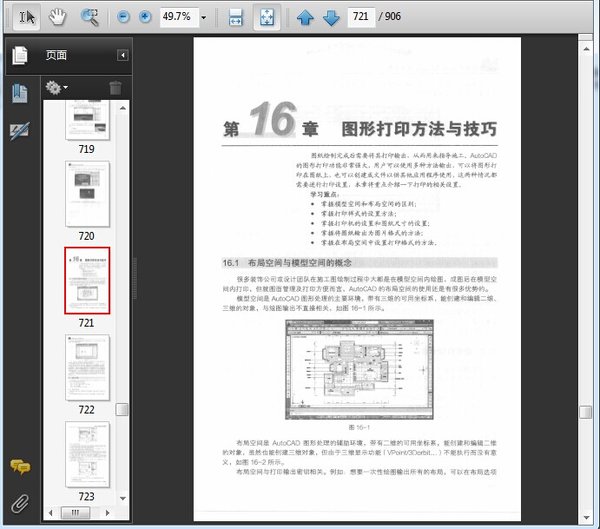Click the zoom in plus button
Image resolution: width=600 pixels, height=529 pixels.
click(x=146, y=18)
